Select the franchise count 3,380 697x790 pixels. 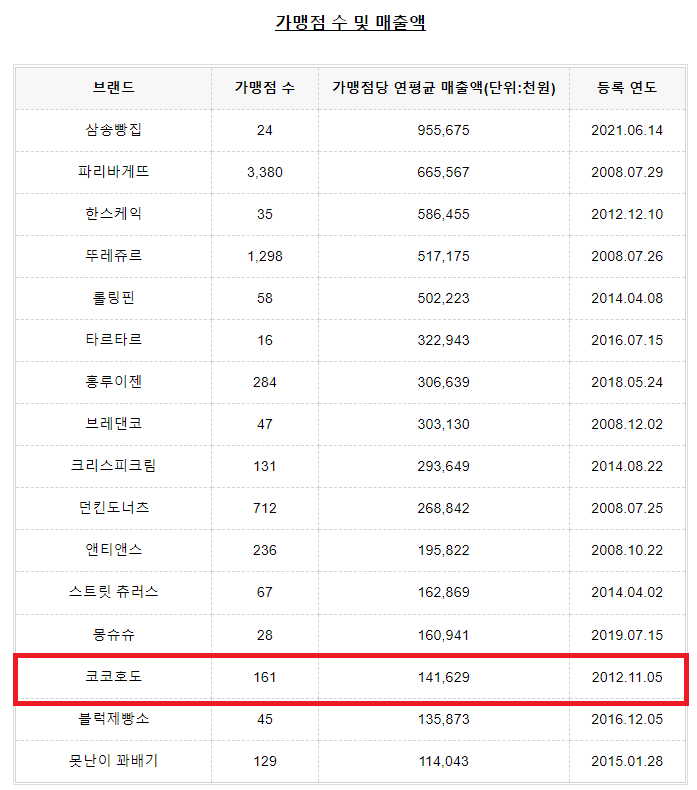point(265,172)
